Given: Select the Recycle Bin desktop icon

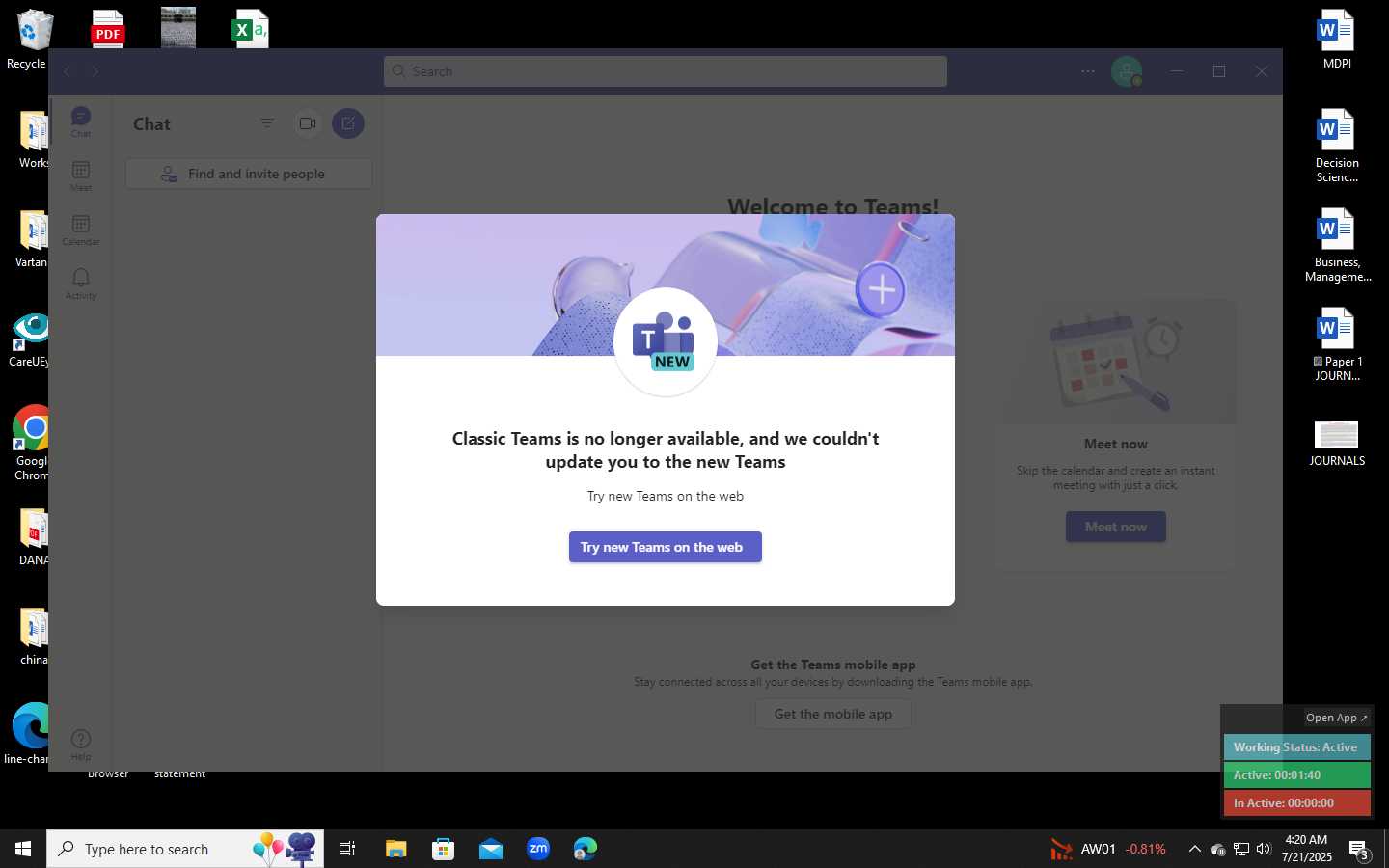Looking at the screenshot, I should tap(31, 40).
